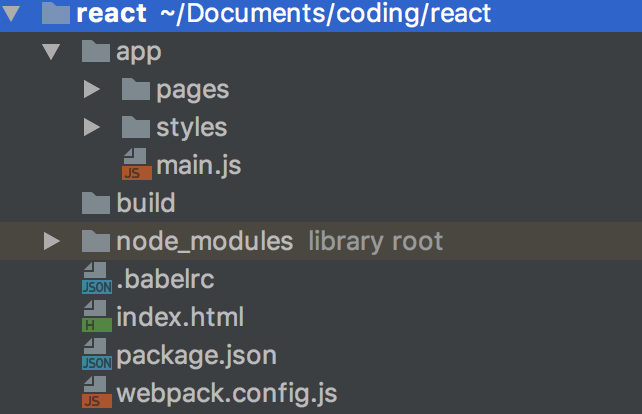Expand the pages folder arrow
Screen dimensions: 642x414
pyautogui.click(x=92, y=90)
